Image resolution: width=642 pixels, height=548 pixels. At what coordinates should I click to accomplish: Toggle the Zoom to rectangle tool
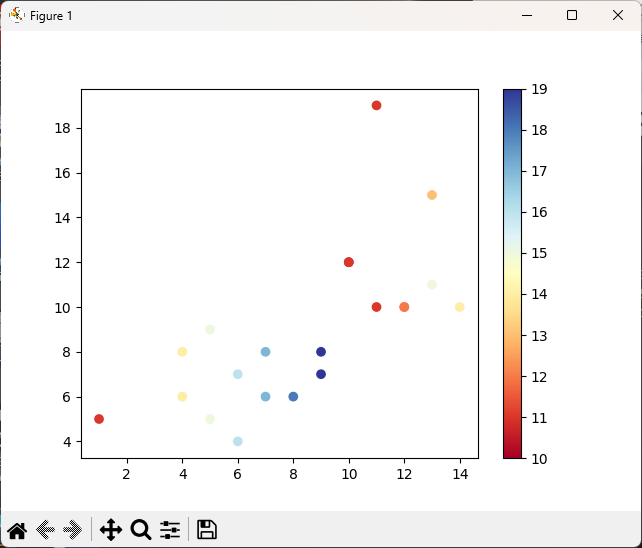141,530
